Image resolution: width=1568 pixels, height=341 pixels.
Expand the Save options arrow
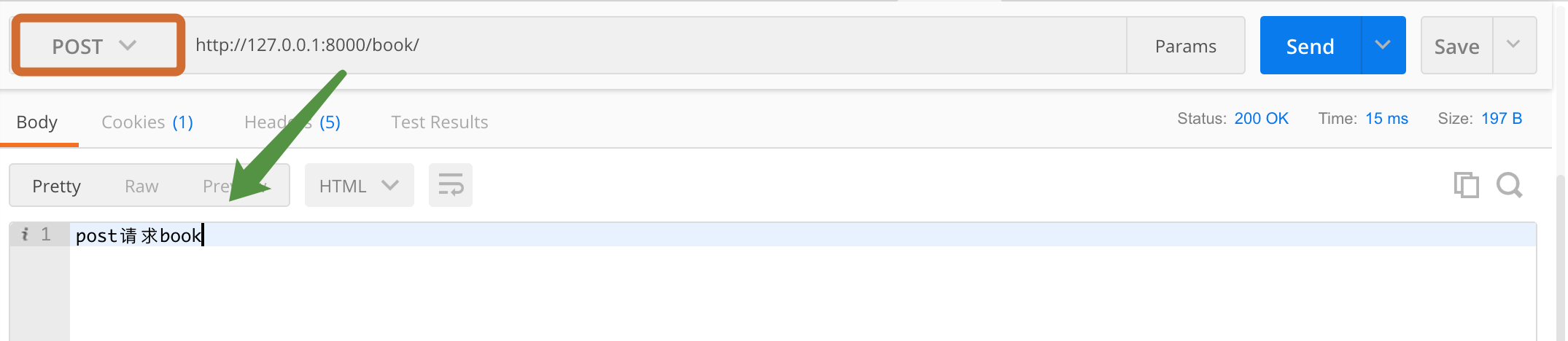pos(1514,45)
